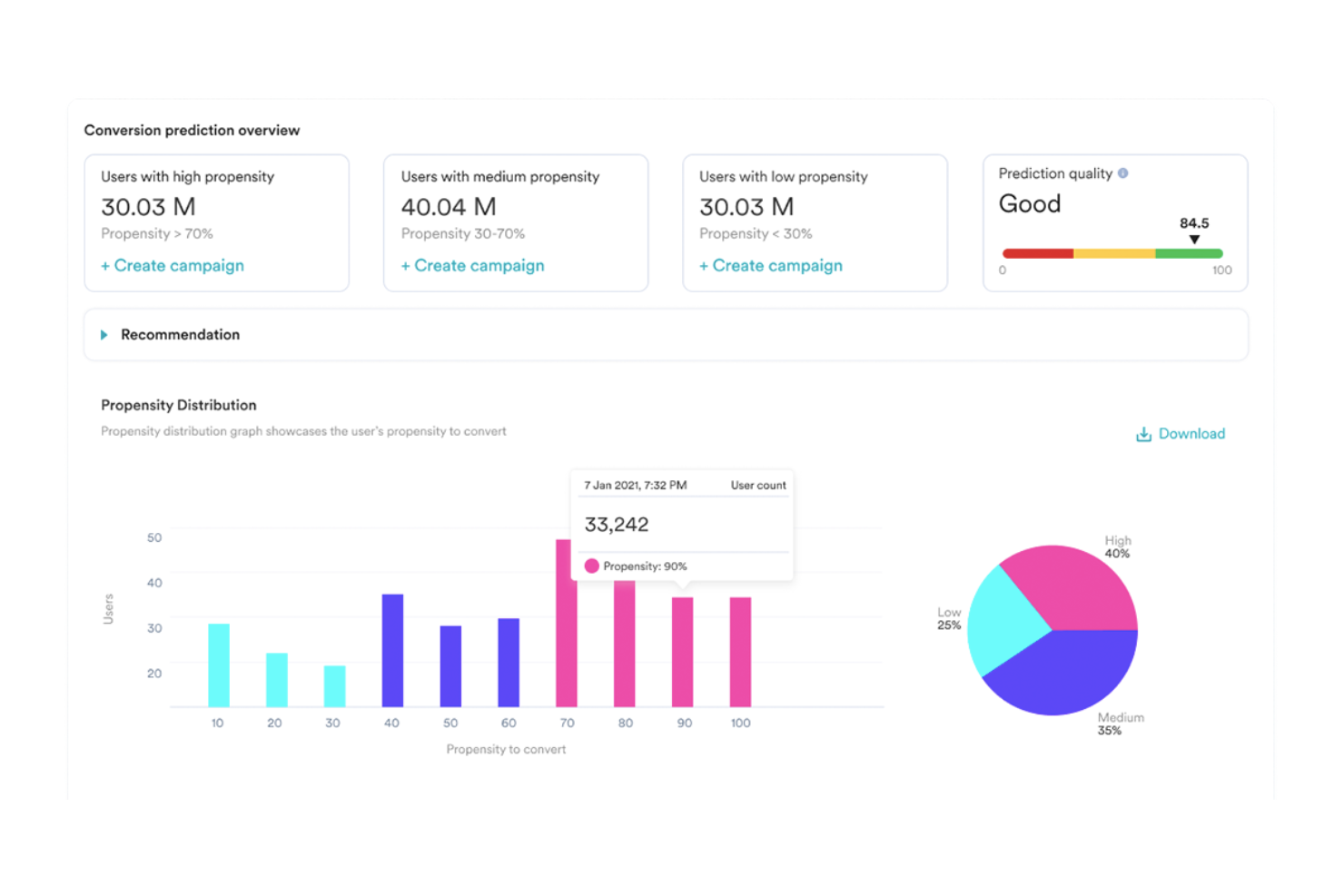Click the "Propensity Distribution" heading
Viewport: 1344px width, 896px height.
[179, 405]
